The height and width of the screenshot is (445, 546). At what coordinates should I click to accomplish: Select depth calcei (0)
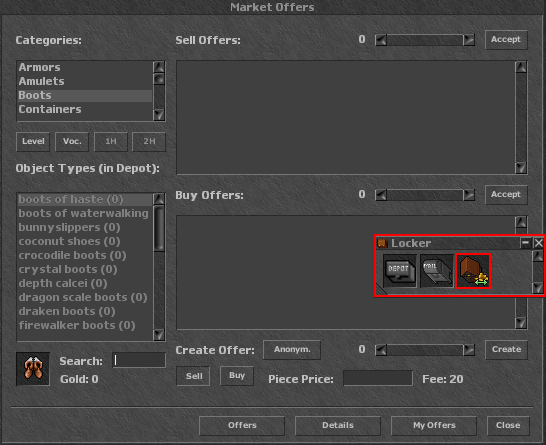tap(85, 283)
